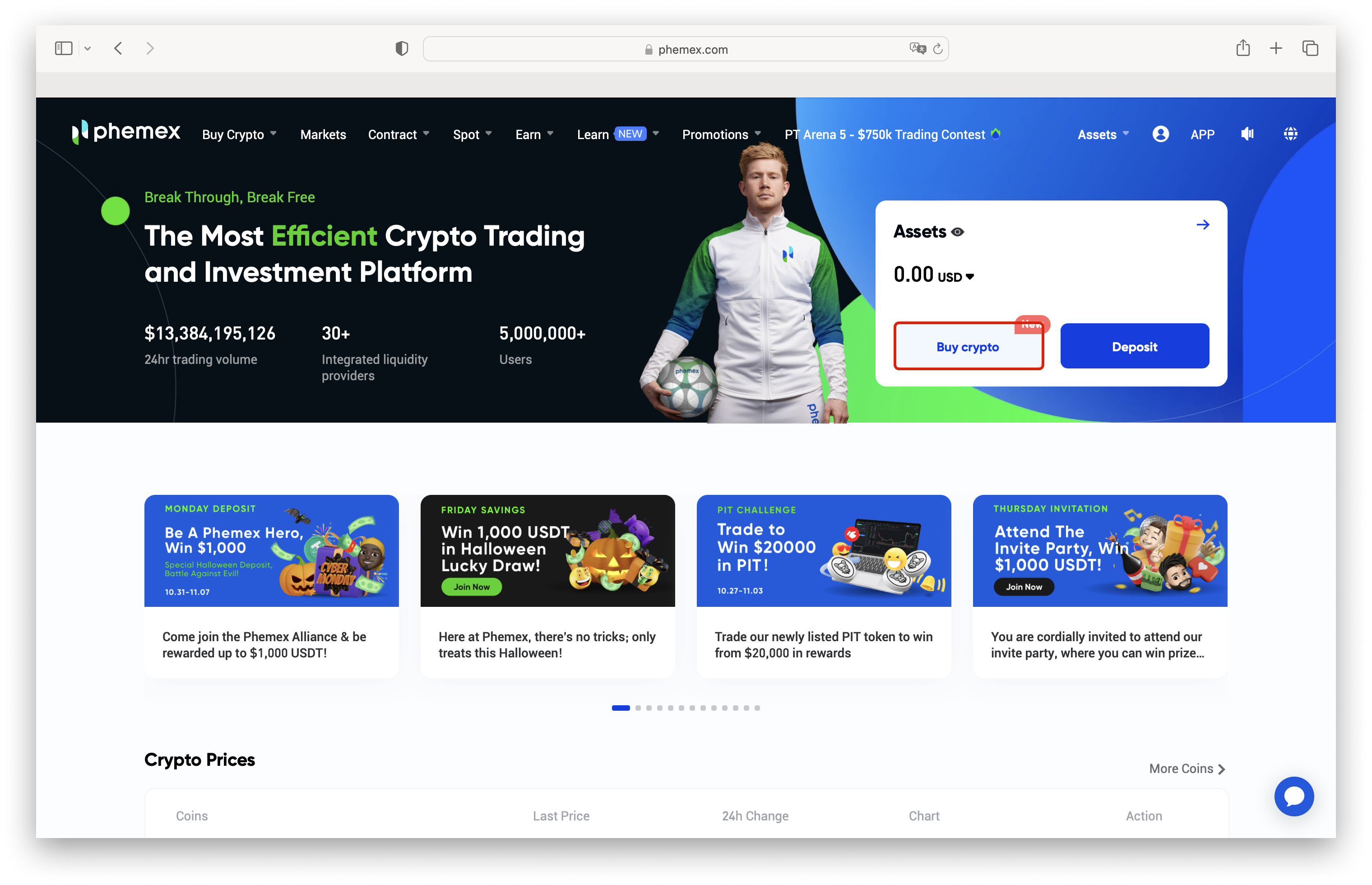Open the PIT Challenge promotion card
Viewport: 1372px width, 885px height.
(x=824, y=586)
